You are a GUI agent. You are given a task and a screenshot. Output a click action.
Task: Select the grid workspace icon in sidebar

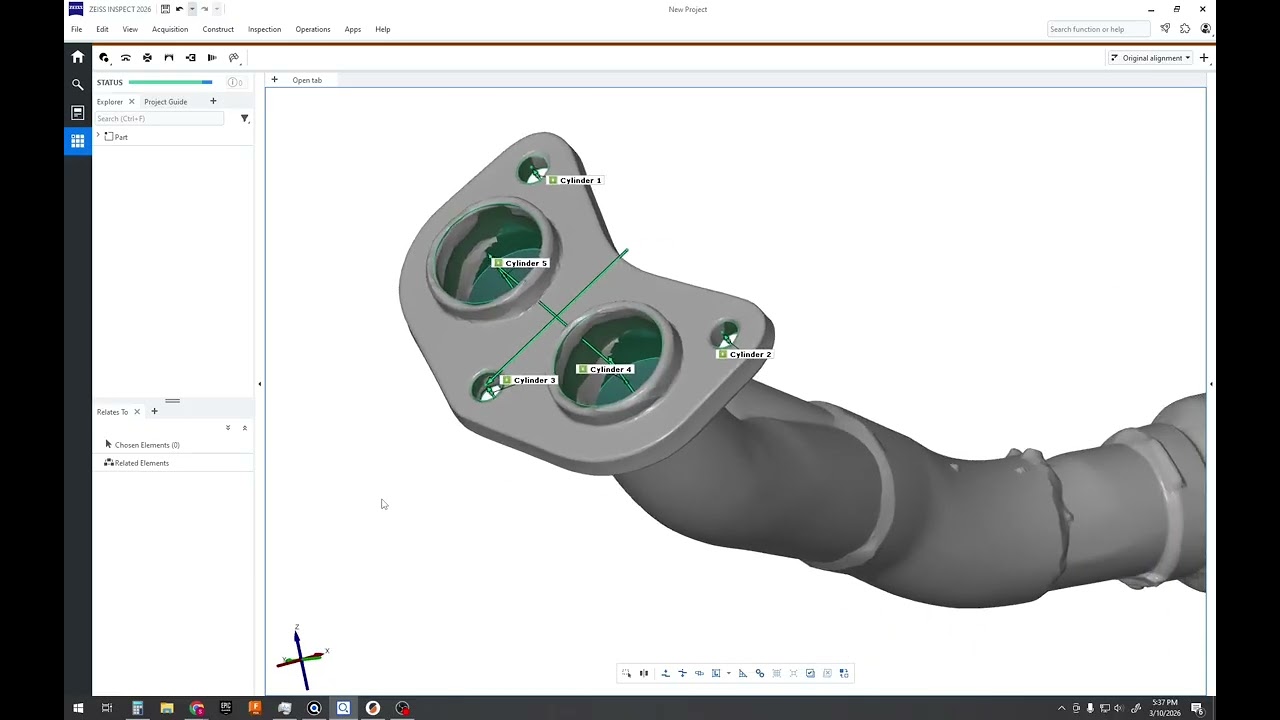click(78, 141)
